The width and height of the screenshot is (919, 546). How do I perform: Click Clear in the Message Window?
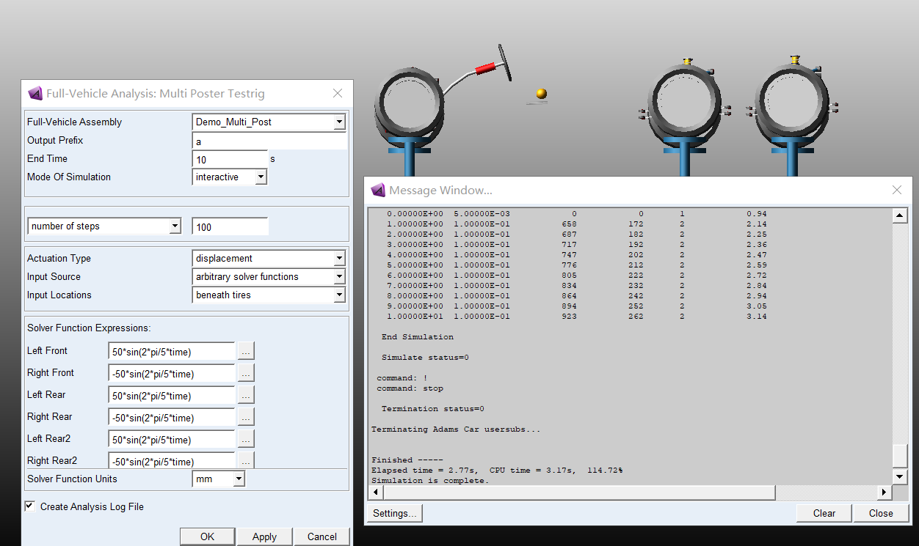tap(823, 513)
